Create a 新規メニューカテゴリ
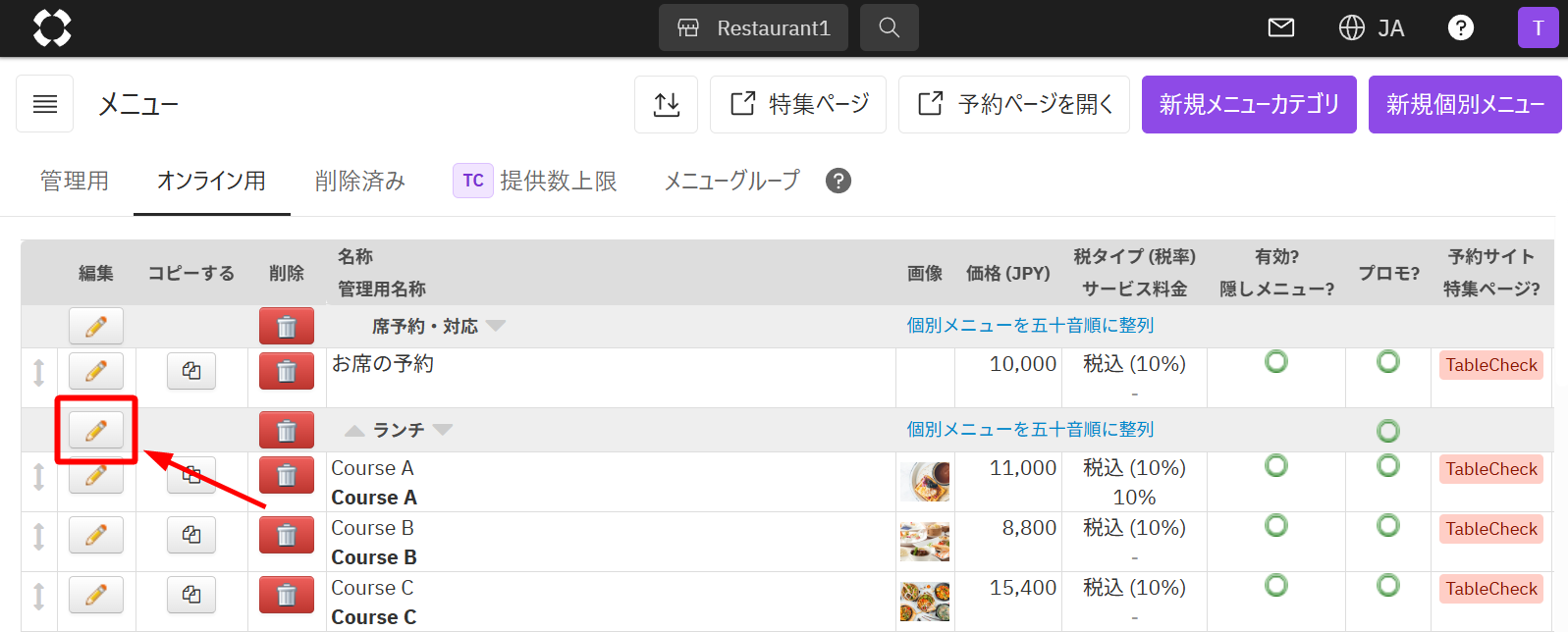The height and width of the screenshot is (632, 1568). [x=1249, y=104]
